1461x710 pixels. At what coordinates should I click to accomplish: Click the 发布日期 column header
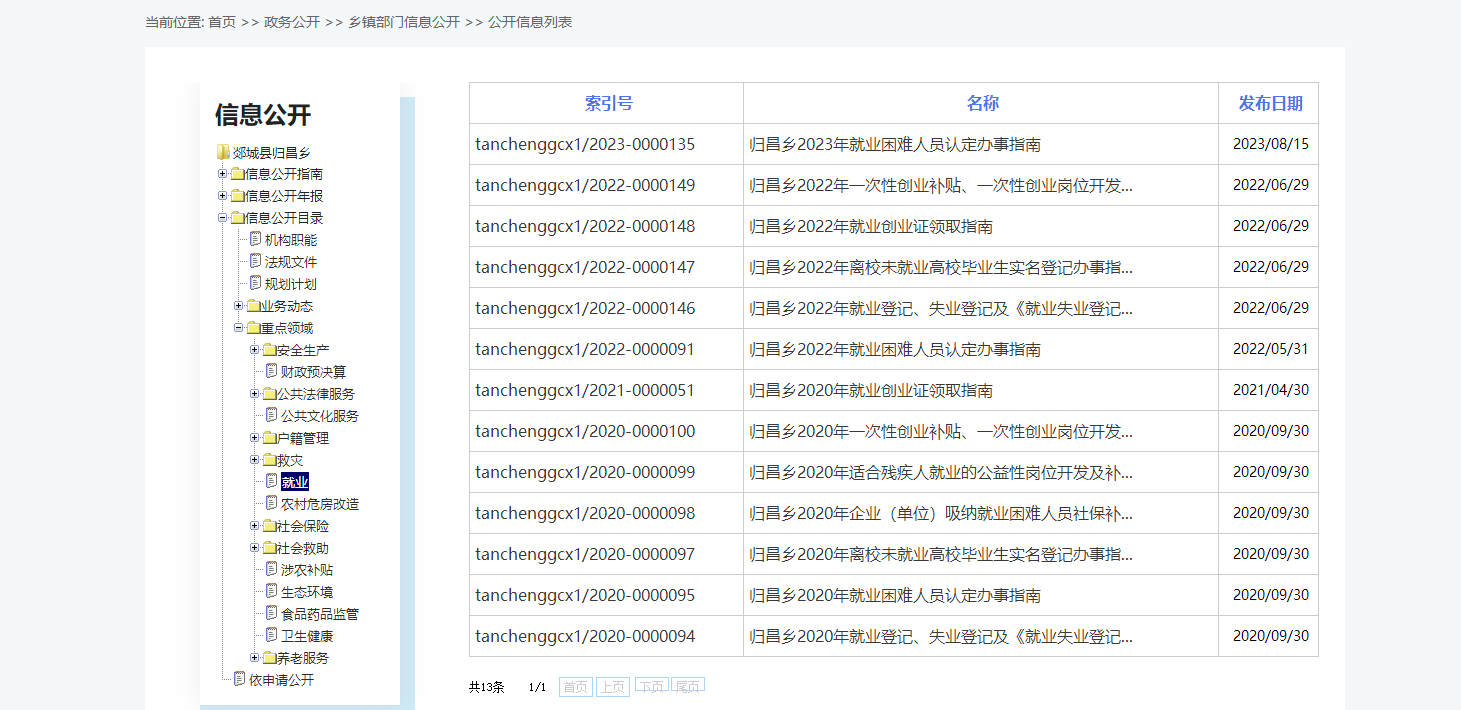coord(1271,103)
